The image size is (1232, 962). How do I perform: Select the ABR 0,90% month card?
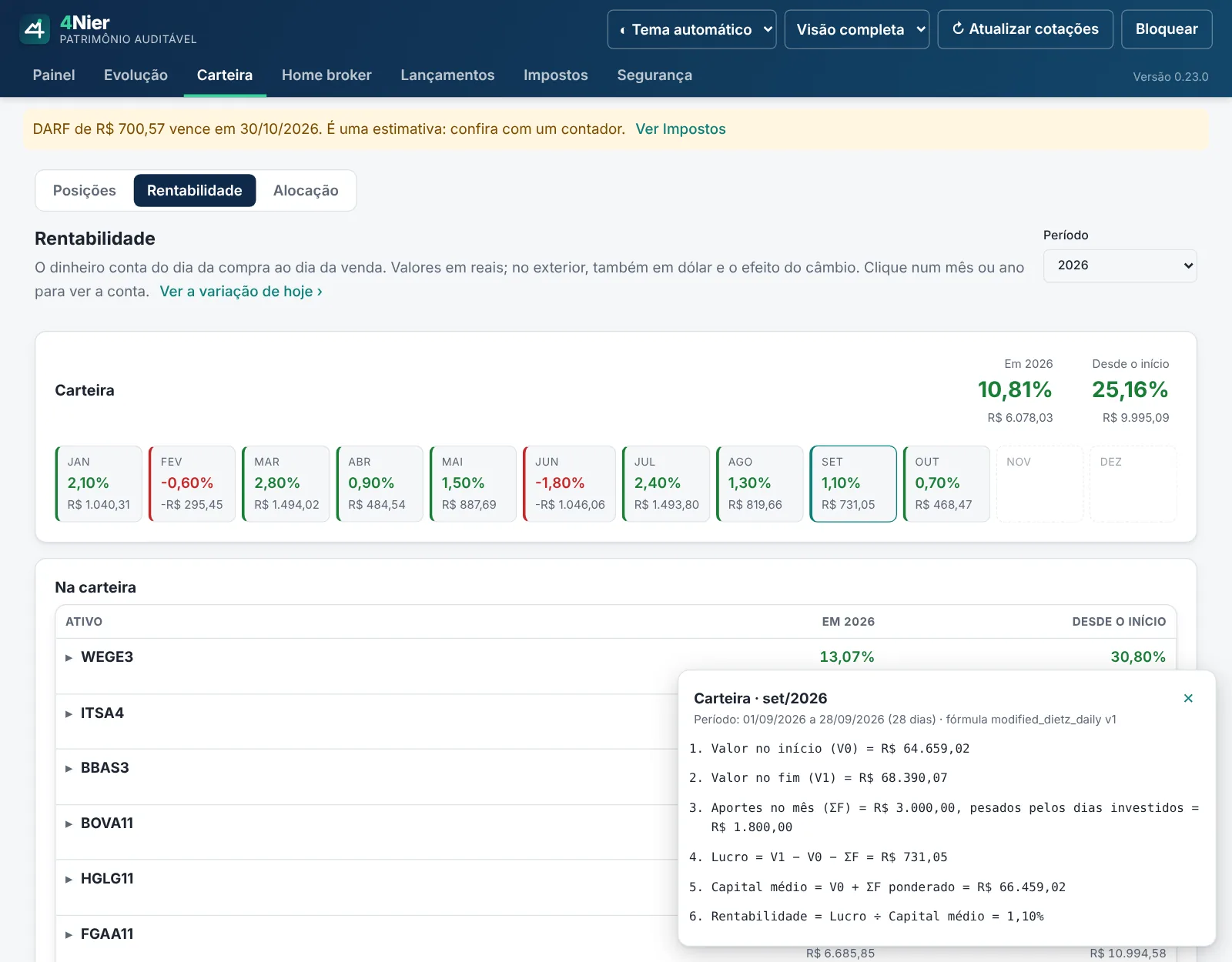point(380,484)
